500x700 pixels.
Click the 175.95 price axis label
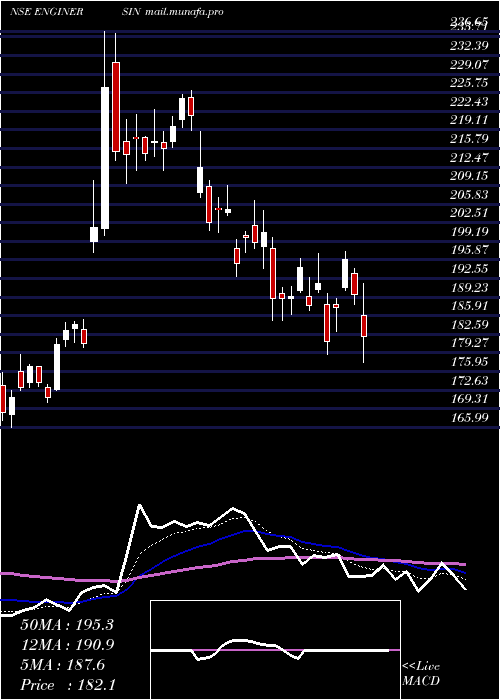tap(467, 361)
